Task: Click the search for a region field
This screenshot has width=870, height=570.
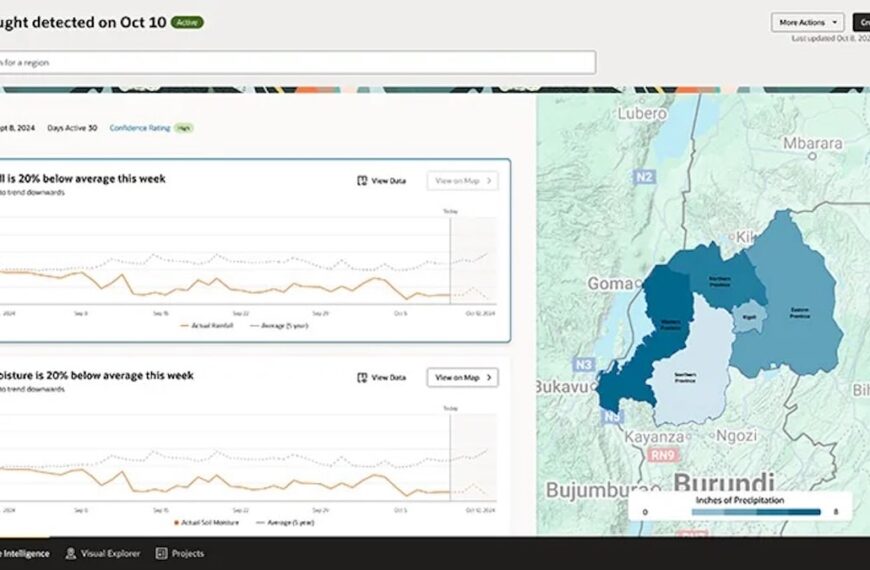Action: (298, 62)
